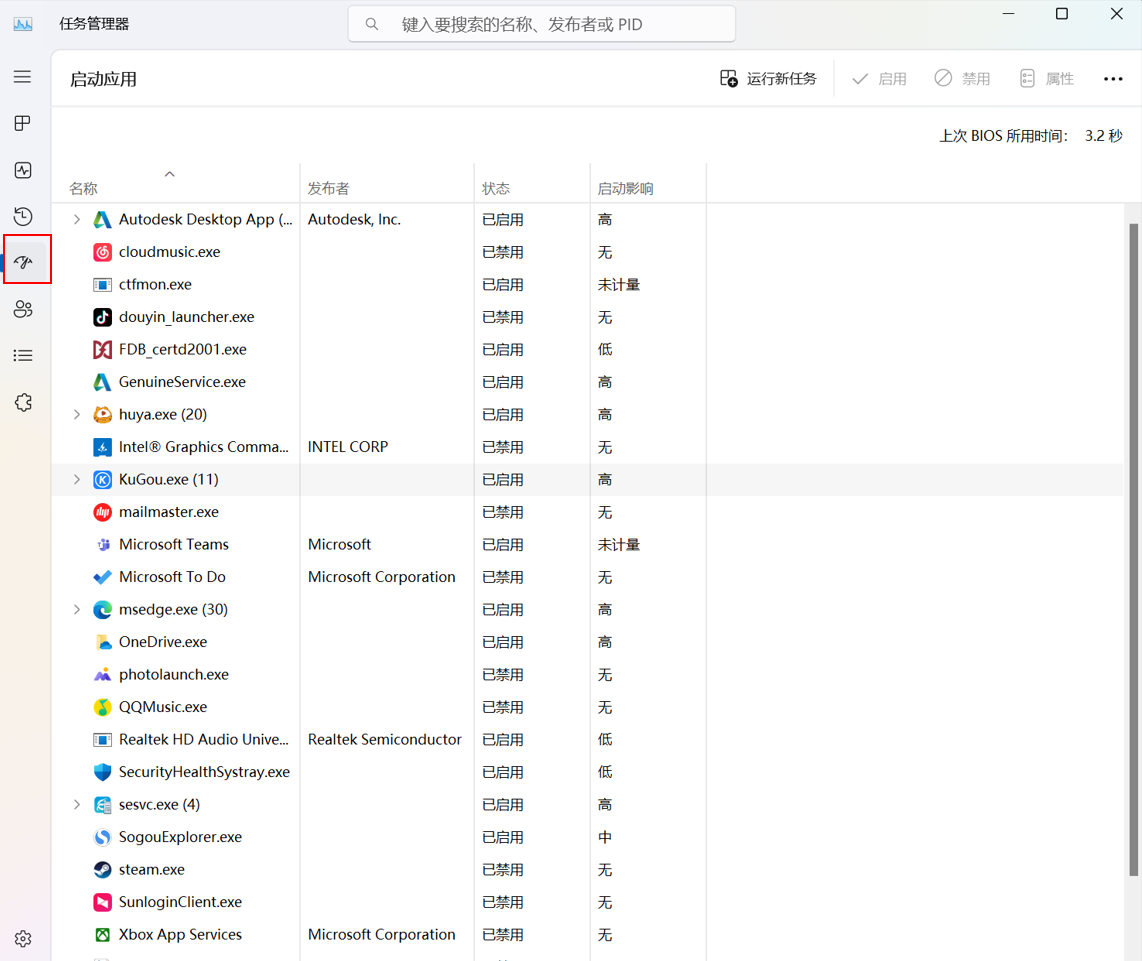Open the Users page in sidebar

[23, 309]
